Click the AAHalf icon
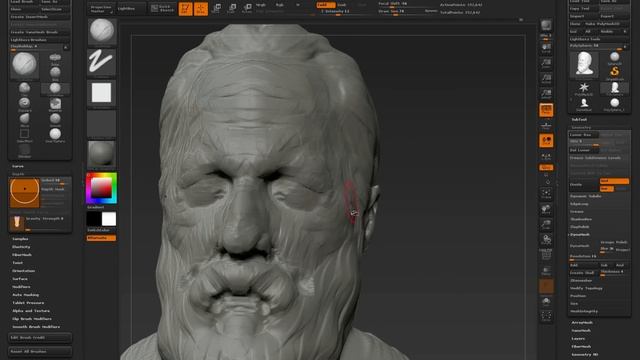 click(546, 94)
